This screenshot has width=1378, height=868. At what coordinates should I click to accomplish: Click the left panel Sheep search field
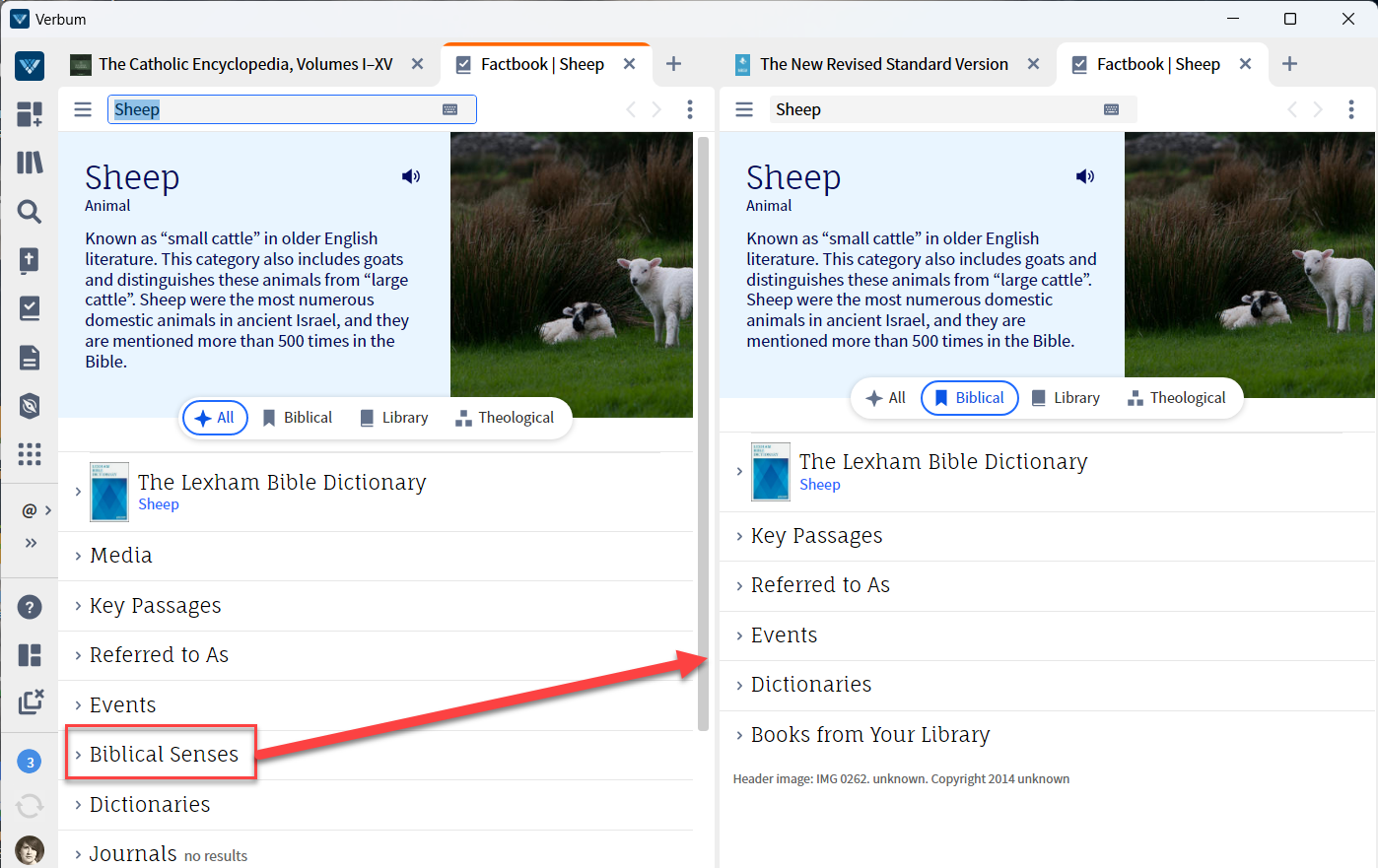292,109
